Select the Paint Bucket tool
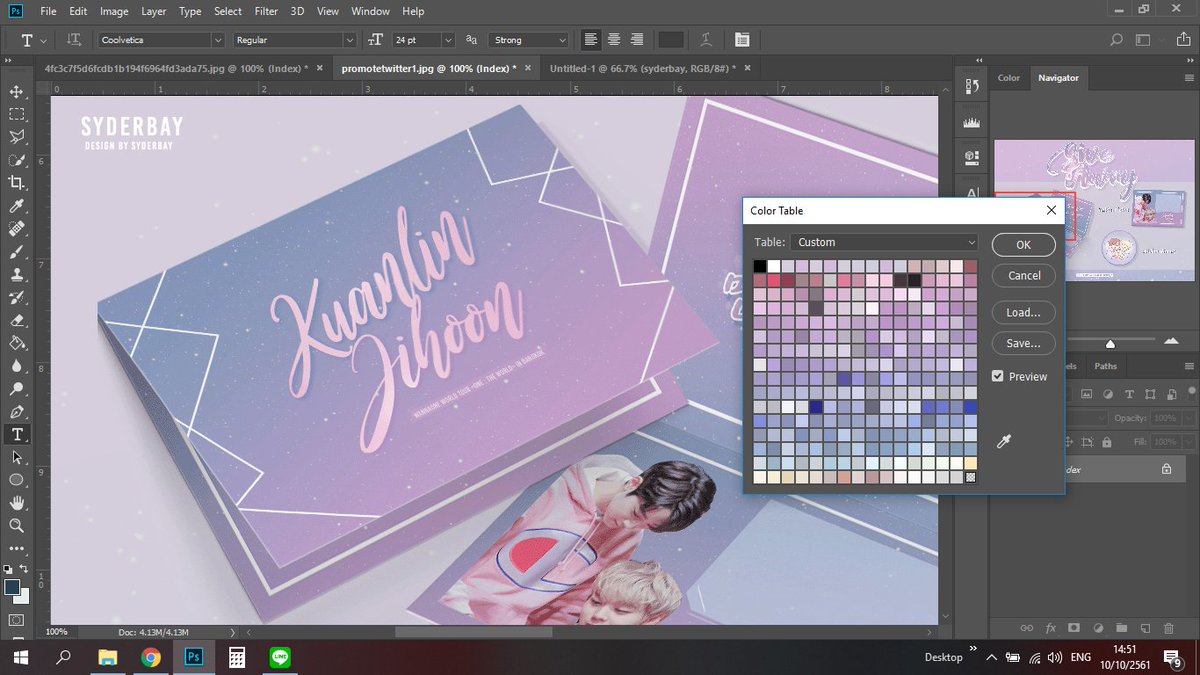This screenshot has height=675, width=1200. (x=16, y=343)
